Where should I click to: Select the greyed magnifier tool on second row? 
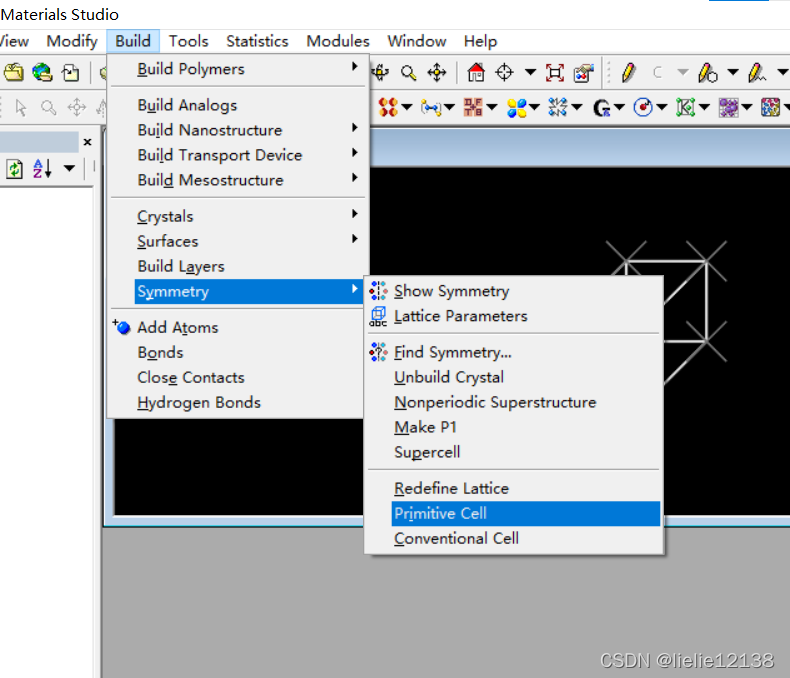[49, 107]
